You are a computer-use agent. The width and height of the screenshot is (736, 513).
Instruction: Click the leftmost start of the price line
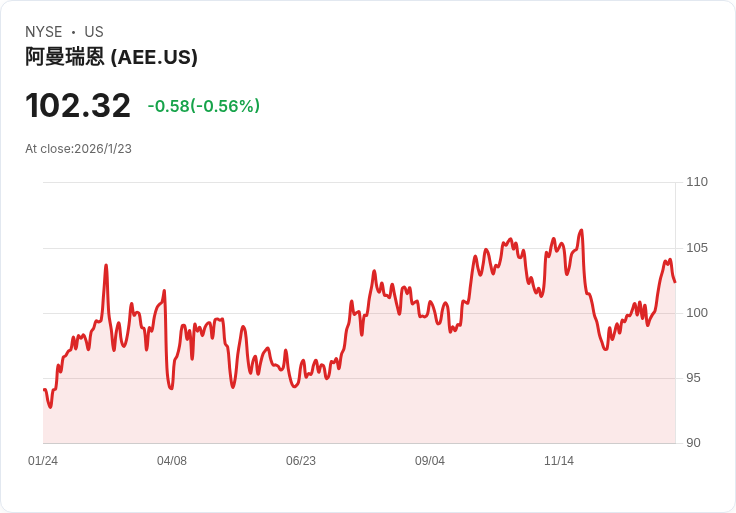click(44, 389)
